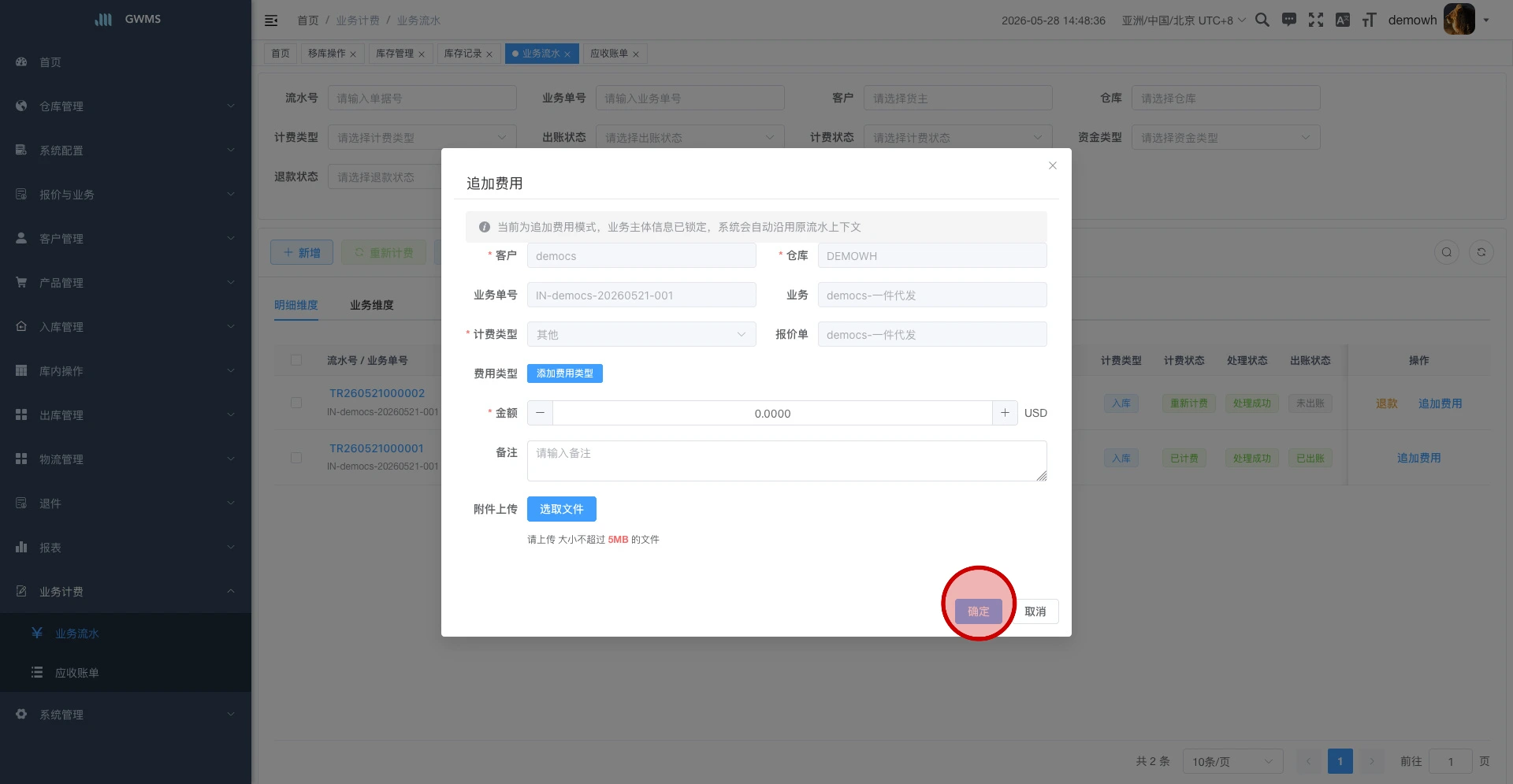Click the 库内操作 sidebar icon
This screenshot has width=1513, height=784.
(x=21, y=370)
